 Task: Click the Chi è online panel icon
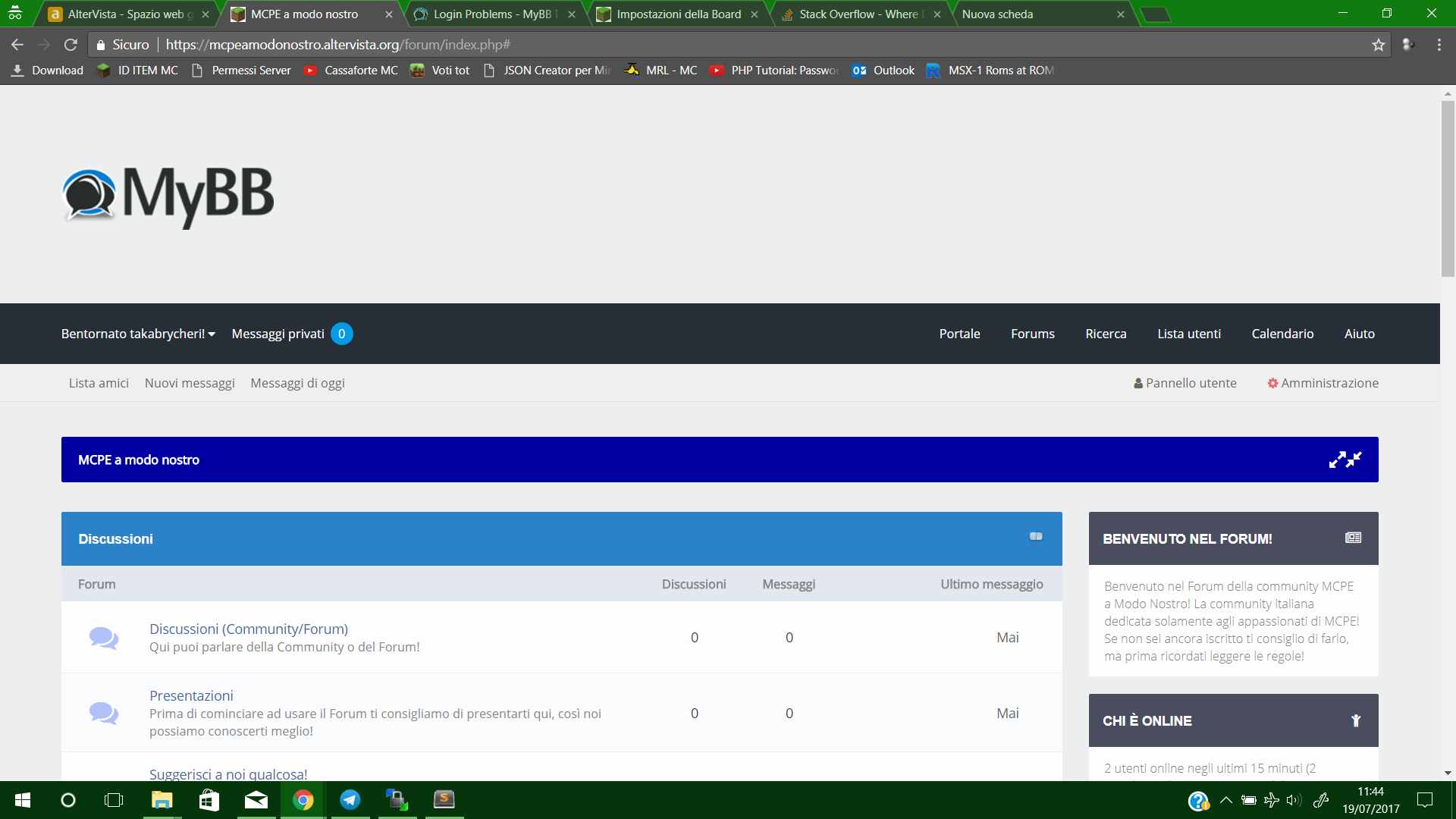[x=1355, y=720]
